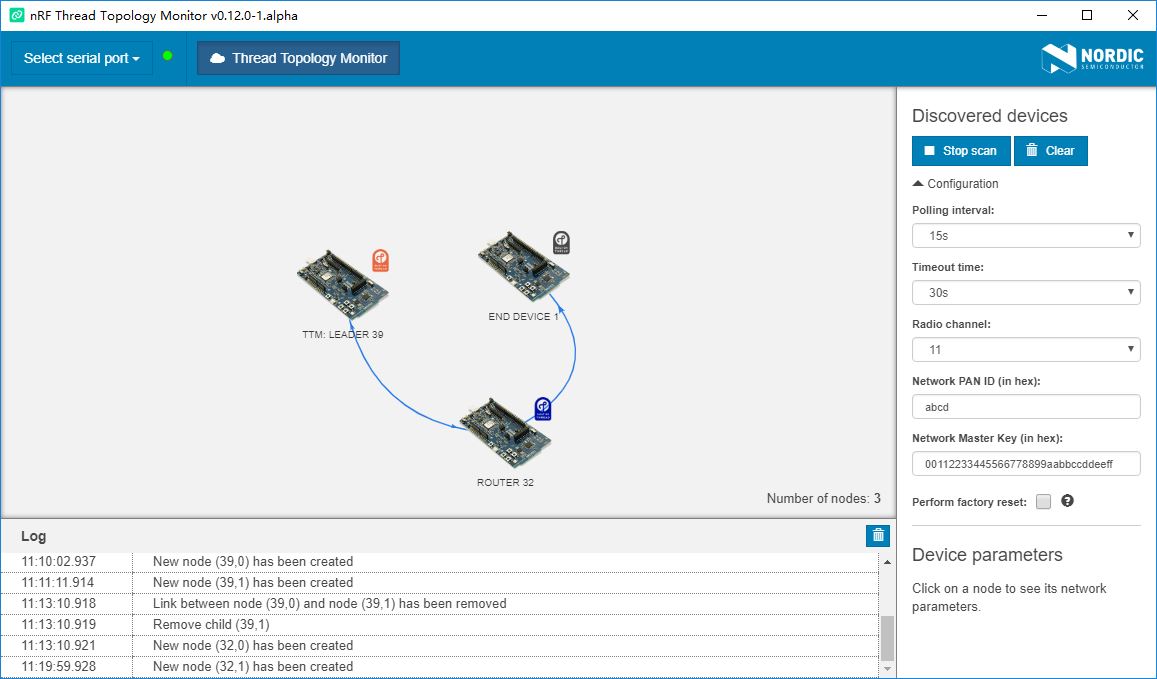Click the log scrollbar thumb

pyautogui.click(x=887, y=638)
